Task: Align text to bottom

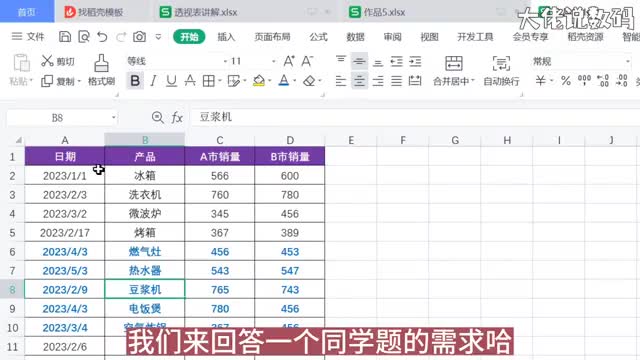Action: click(x=378, y=62)
